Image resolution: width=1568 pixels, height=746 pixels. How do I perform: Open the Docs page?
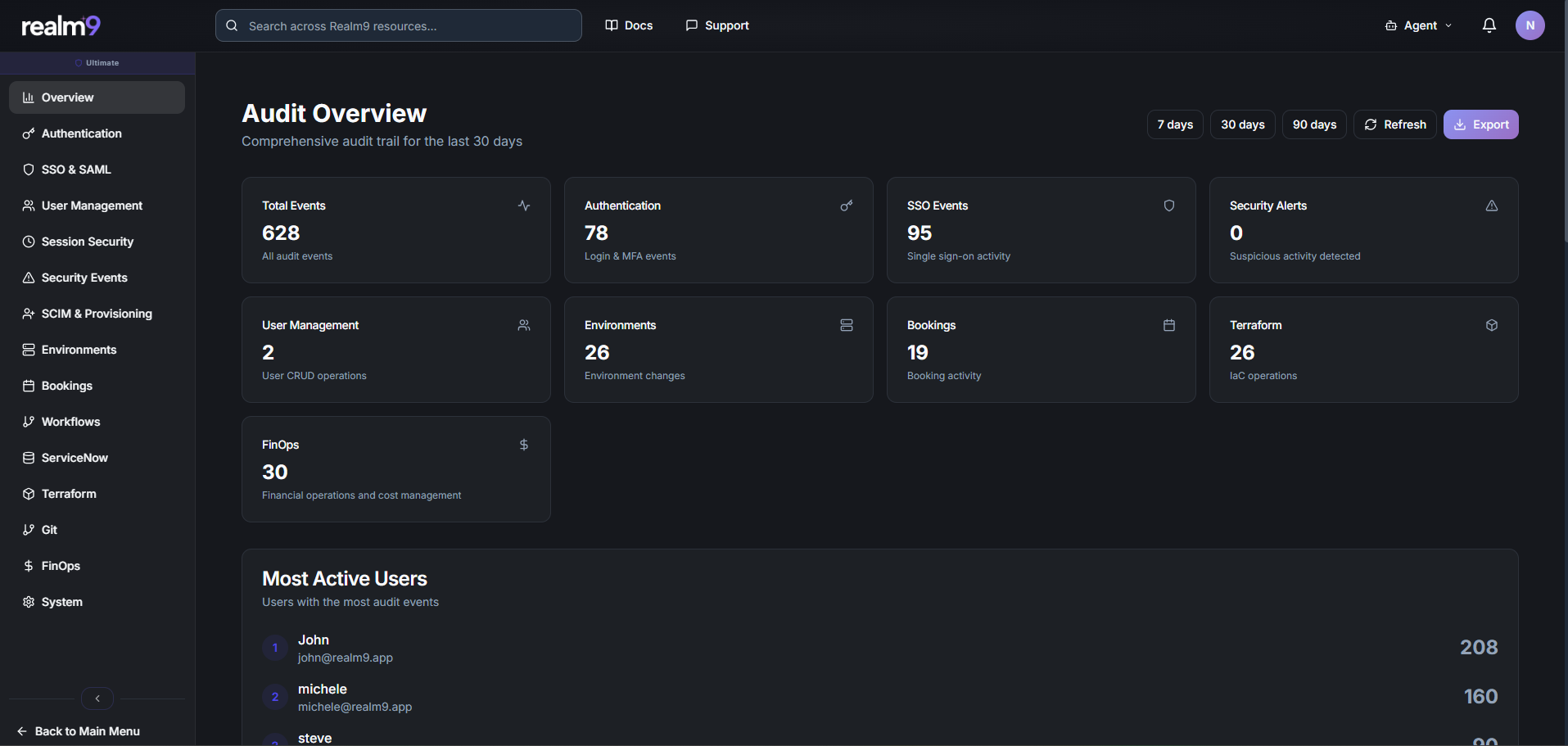(628, 25)
